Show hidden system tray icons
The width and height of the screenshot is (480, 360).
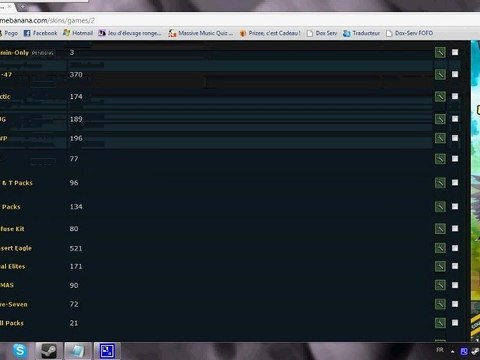(452, 352)
